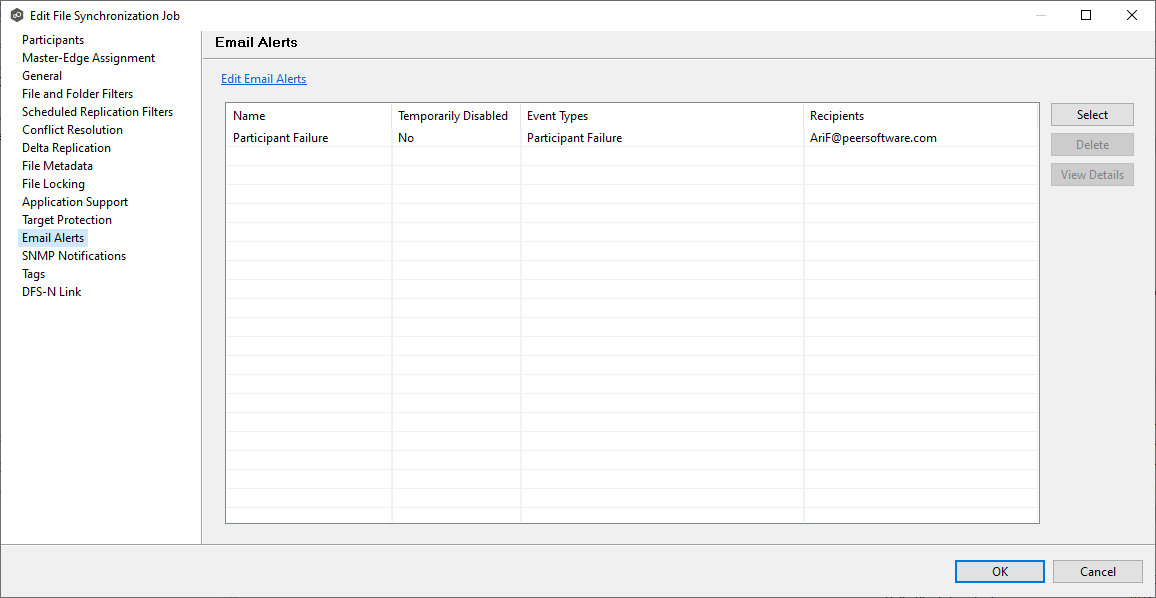Click the Edit Email Alerts link
Viewport: 1156px width, 598px height.
coord(263,79)
